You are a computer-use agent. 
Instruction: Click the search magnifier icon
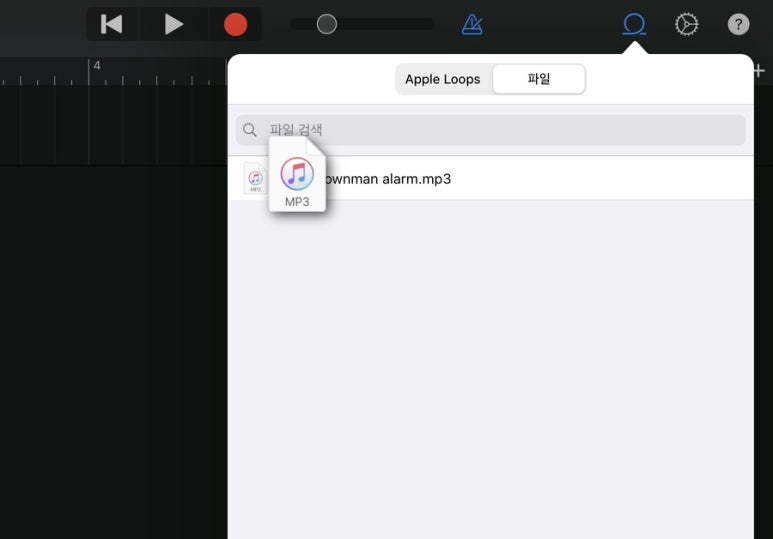point(249,130)
